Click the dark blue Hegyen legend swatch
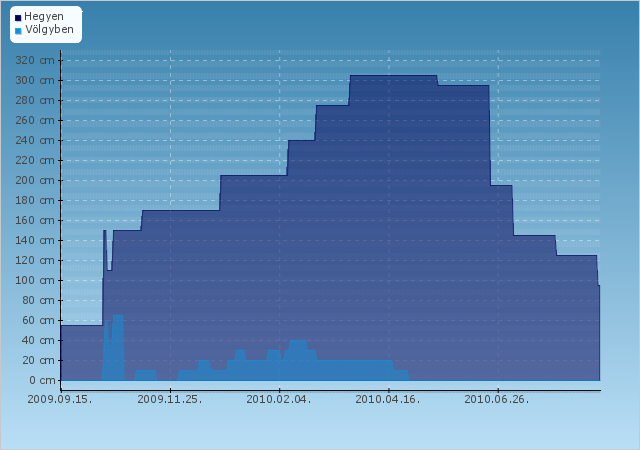This screenshot has height=450, width=640. [x=18, y=18]
